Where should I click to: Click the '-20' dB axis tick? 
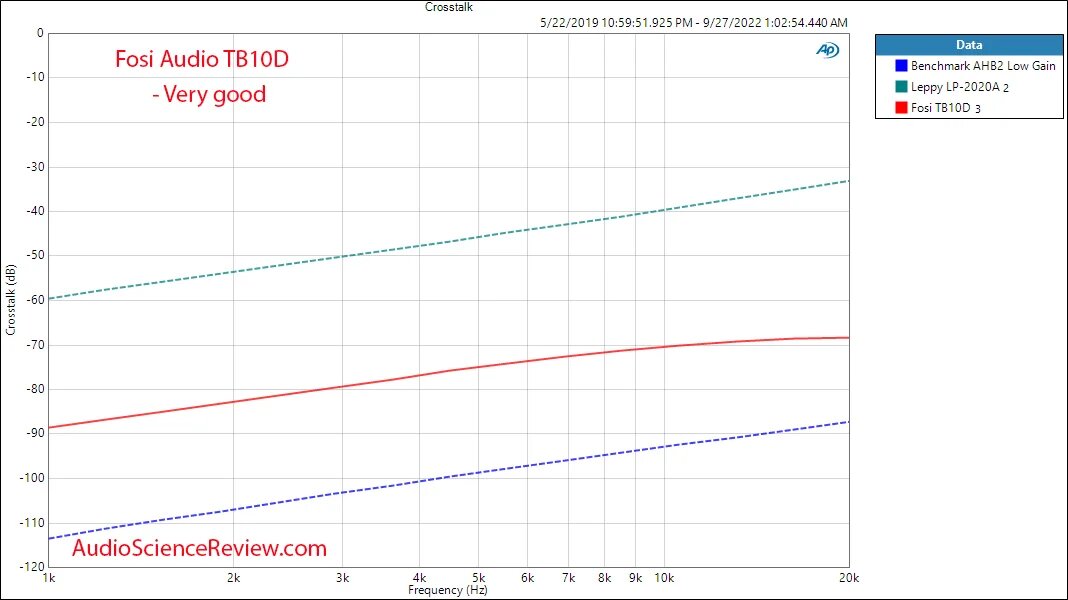(x=35, y=122)
